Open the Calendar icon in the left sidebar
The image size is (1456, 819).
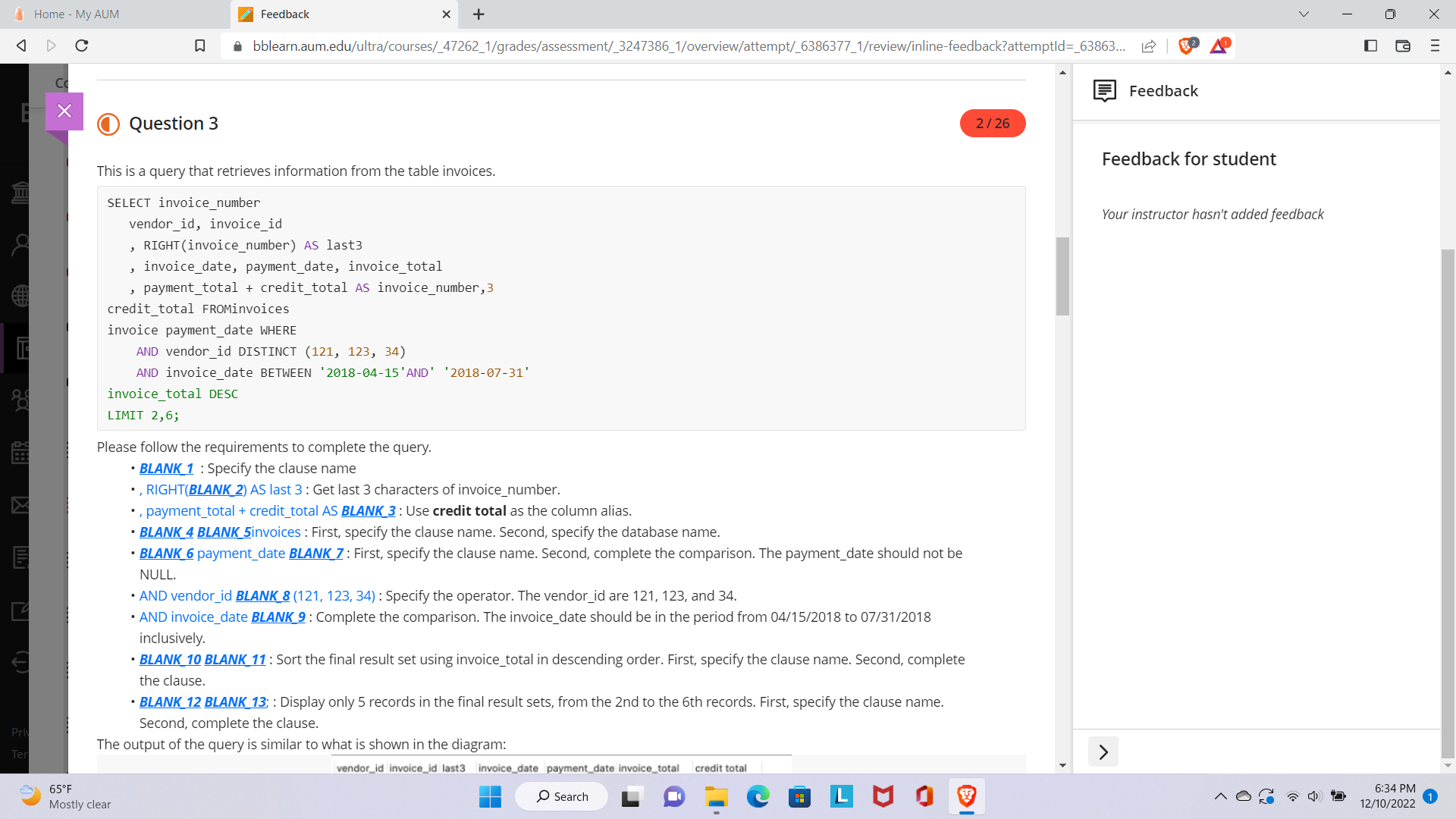(x=21, y=453)
